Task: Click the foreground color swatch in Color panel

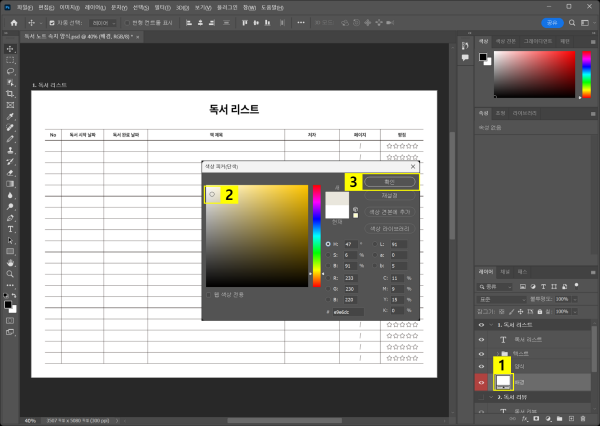Action: point(483,57)
